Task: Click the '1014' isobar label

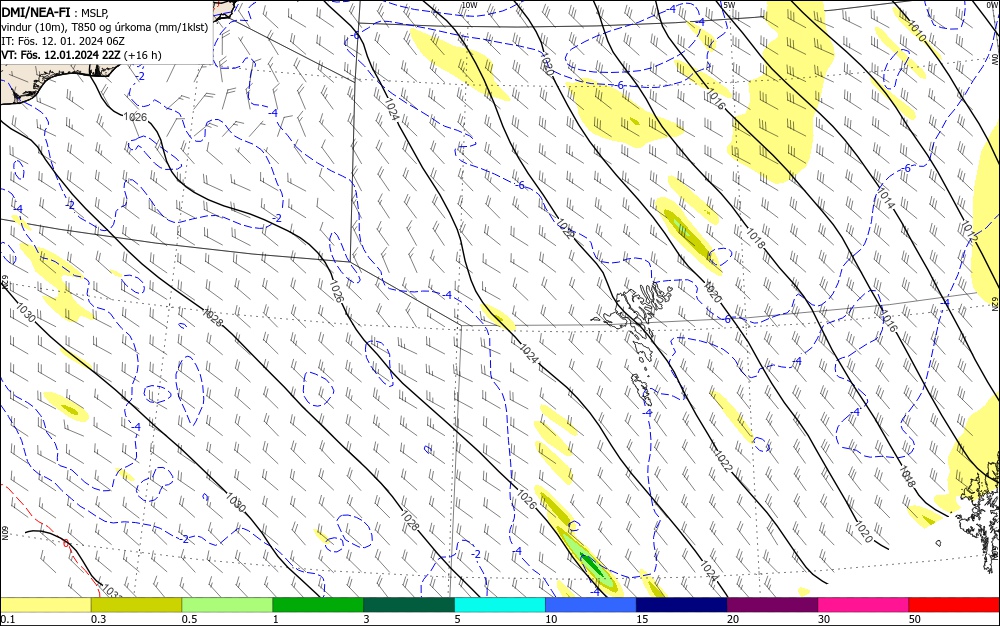Action: [x=886, y=198]
